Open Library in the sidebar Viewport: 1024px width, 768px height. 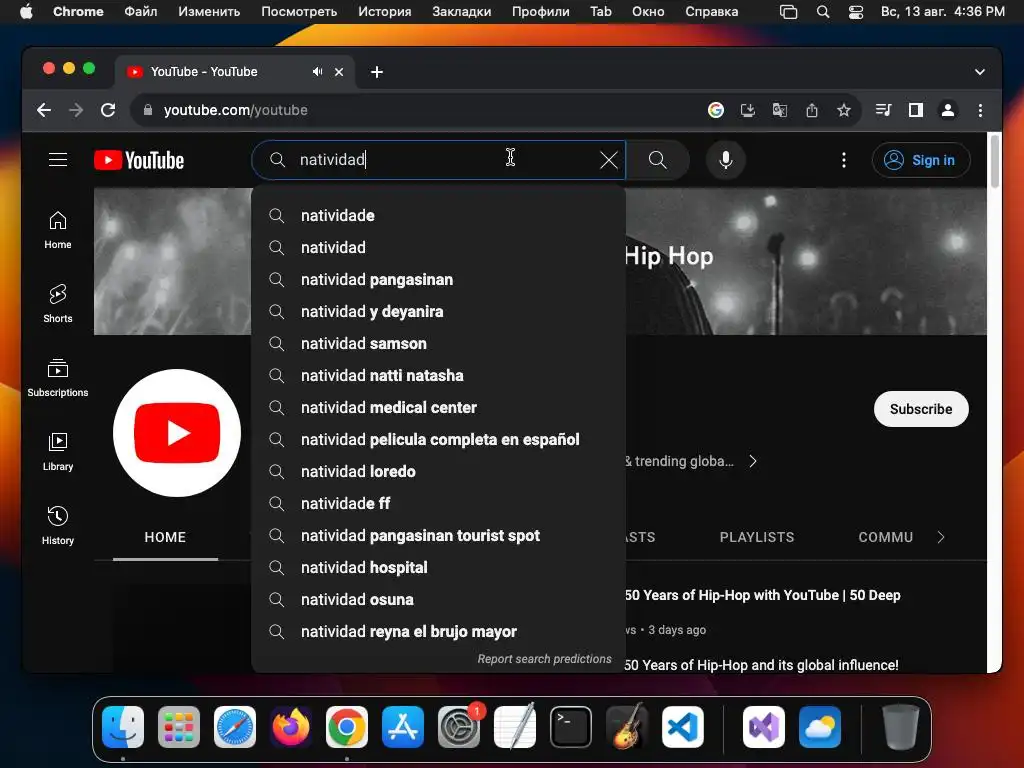(x=58, y=452)
